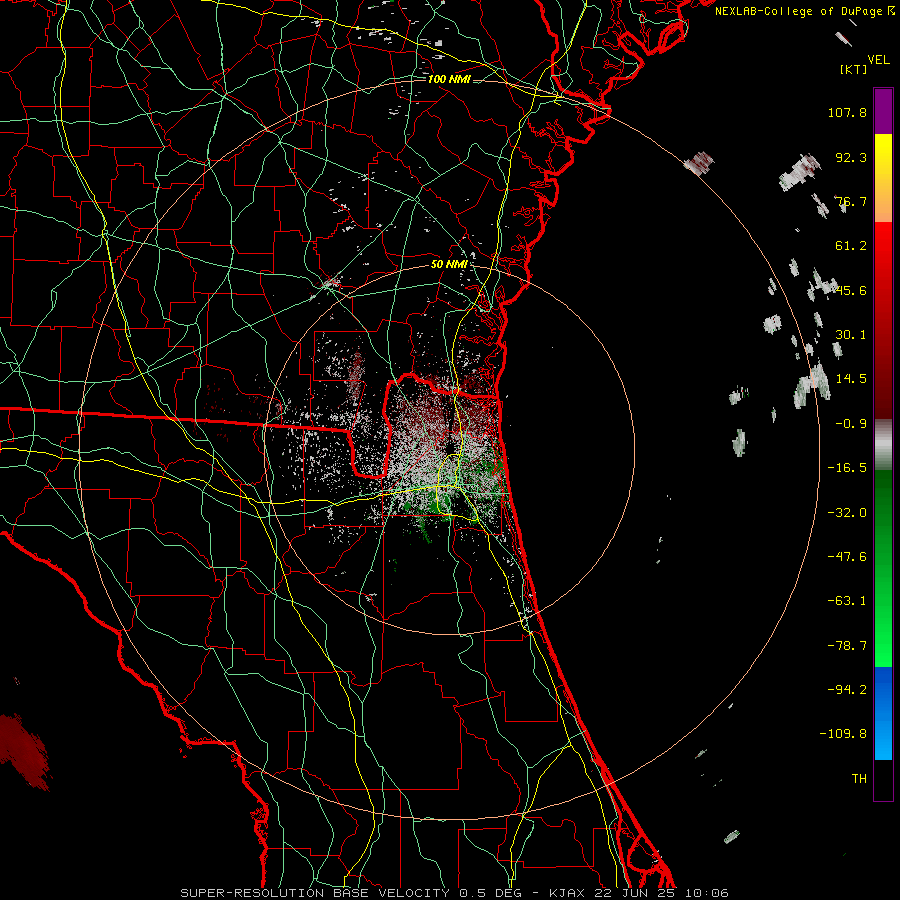The width and height of the screenshot is (900, 900).
Task: Click the 61.2 velocity scale value
Action: [x=851, y=246]
